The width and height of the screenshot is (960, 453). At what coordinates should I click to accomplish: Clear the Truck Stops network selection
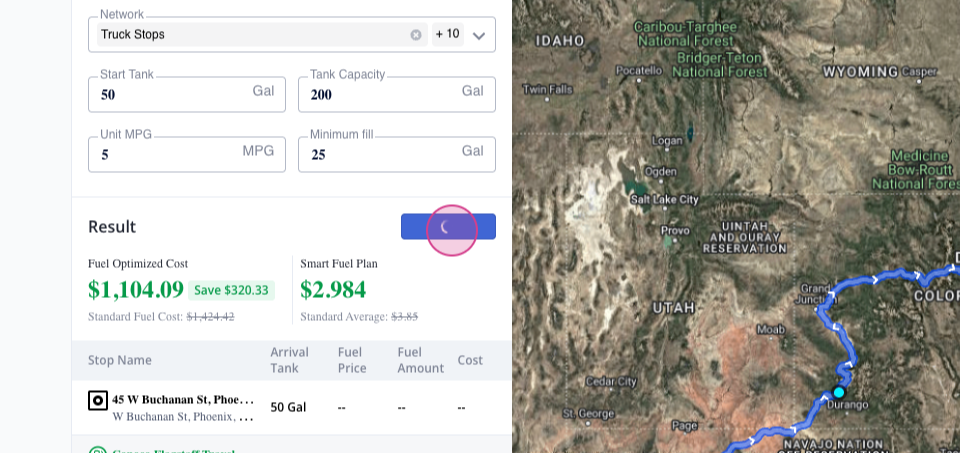(x=416, y=35)
